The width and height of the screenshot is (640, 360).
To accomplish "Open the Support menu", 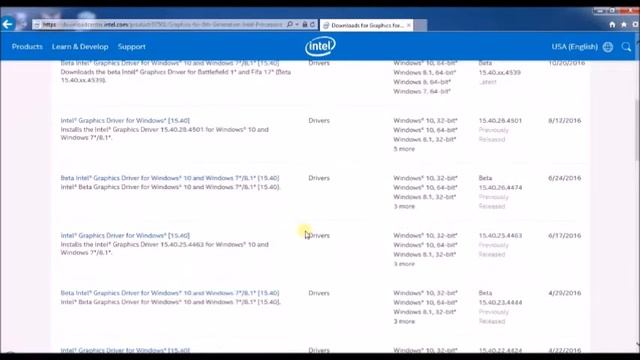I will tap(132, 47).
